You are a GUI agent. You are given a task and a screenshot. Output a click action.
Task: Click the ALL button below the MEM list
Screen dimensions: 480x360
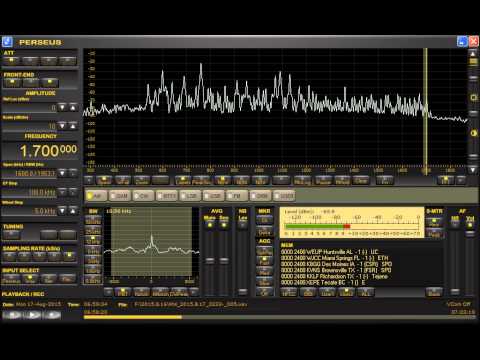point(366,293)
